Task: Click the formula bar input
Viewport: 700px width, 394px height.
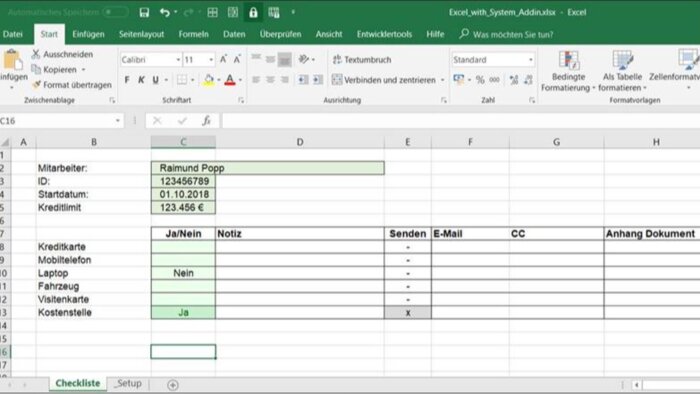Action: pos(460,120)
